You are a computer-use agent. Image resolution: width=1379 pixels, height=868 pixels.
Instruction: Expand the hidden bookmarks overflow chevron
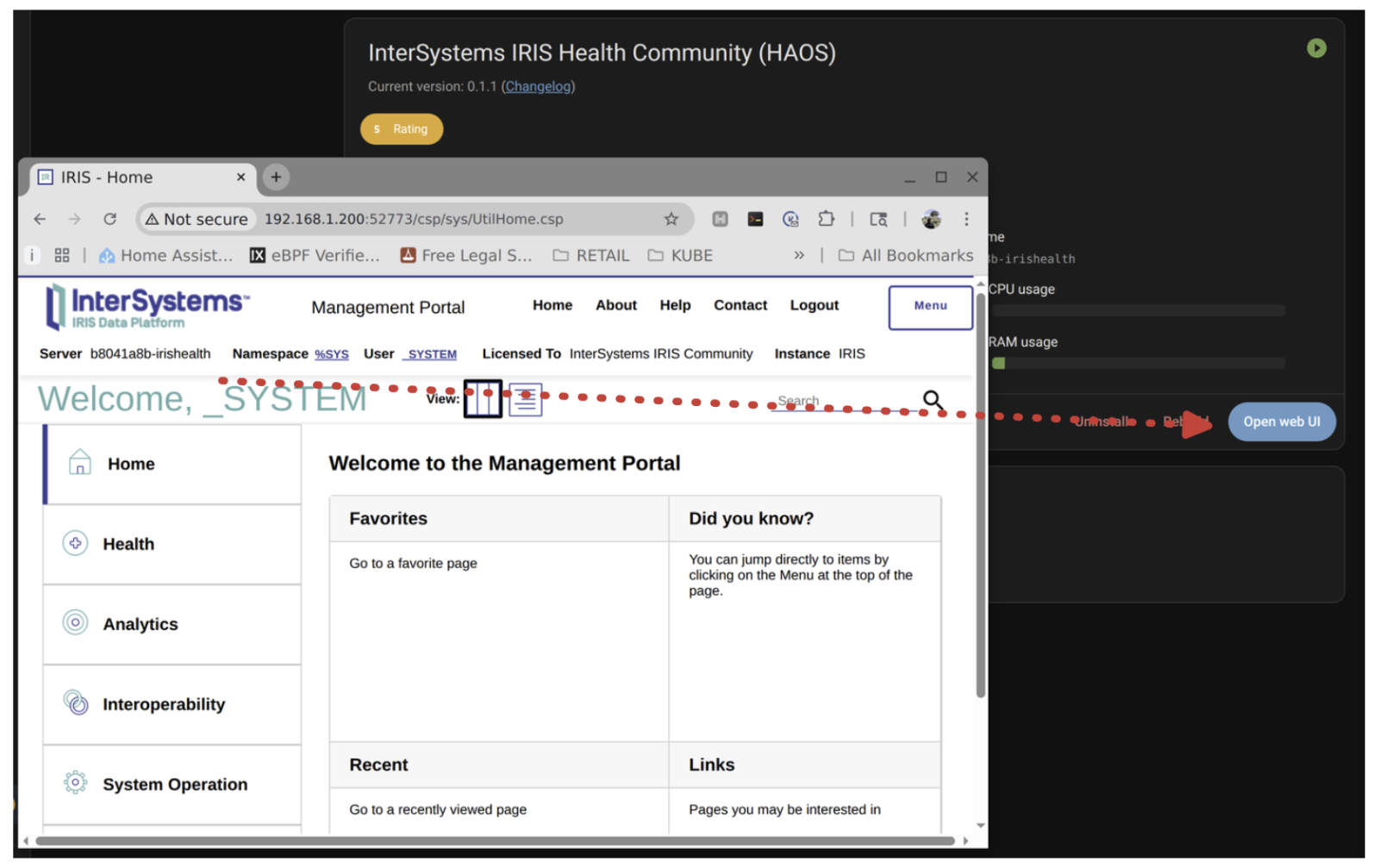pos(799,255)
